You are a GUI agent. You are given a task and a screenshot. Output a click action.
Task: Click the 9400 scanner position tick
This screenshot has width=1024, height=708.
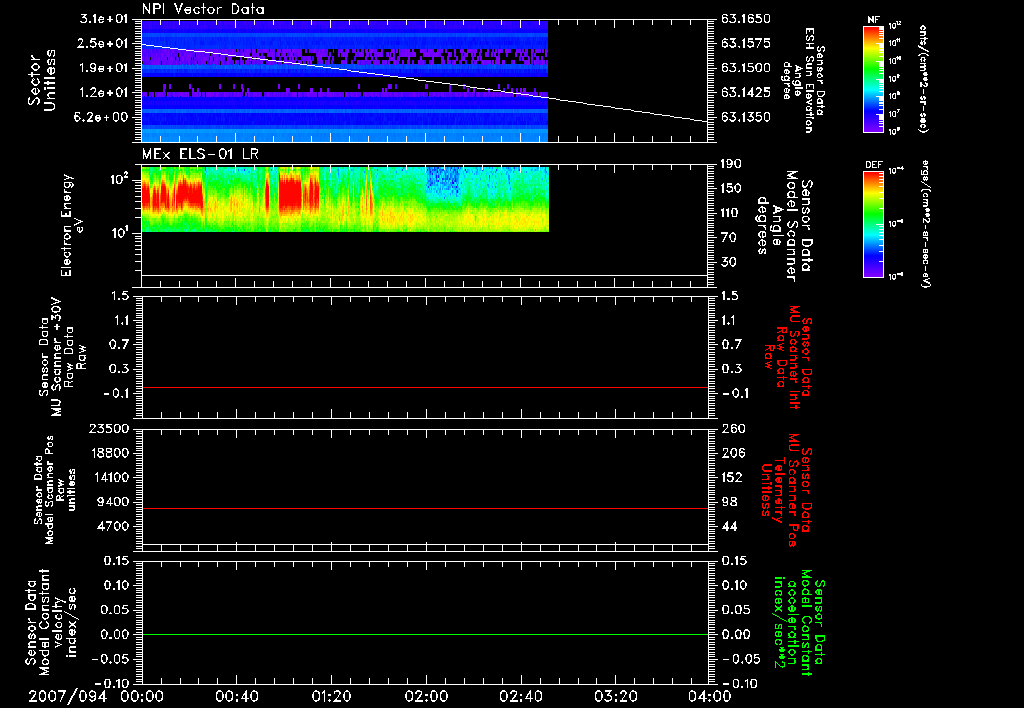click(112, 502)
